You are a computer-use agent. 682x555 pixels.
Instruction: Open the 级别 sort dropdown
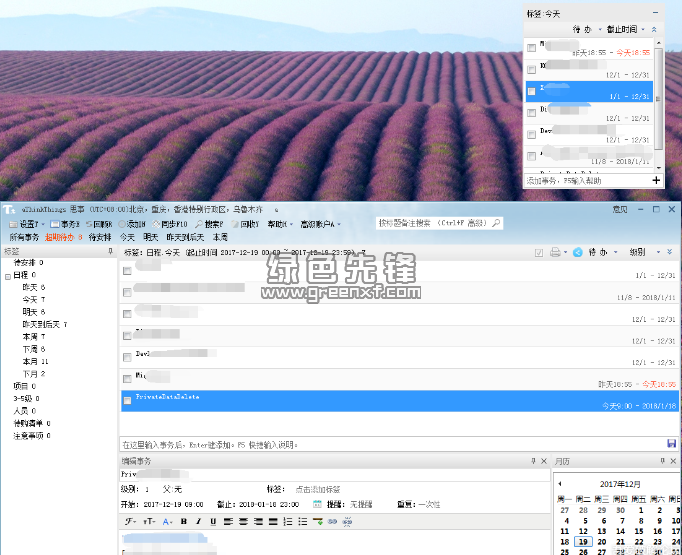tap(644, 252)
